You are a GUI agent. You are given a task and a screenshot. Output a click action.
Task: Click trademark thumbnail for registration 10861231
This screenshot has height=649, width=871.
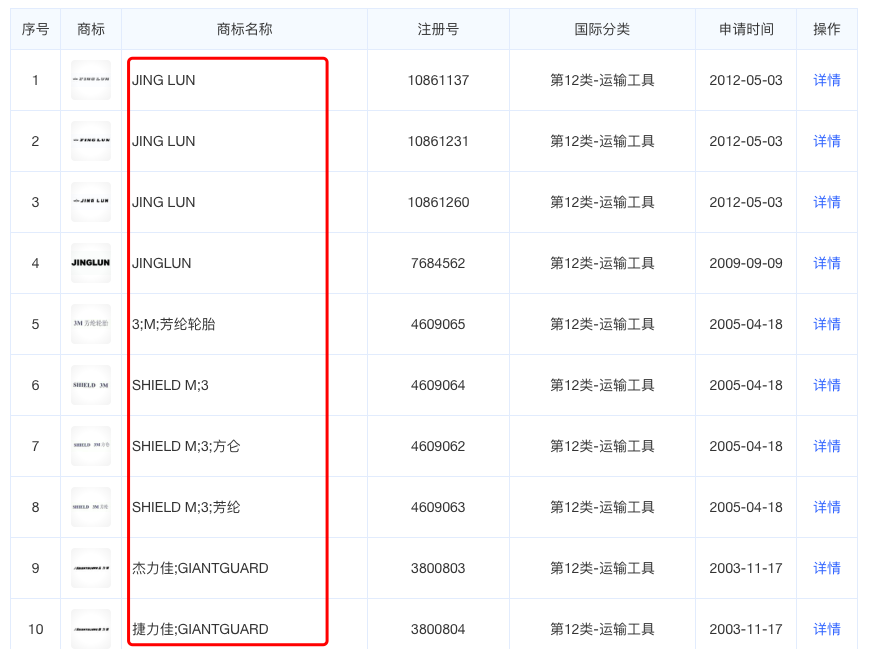click(x=91, y=141)
